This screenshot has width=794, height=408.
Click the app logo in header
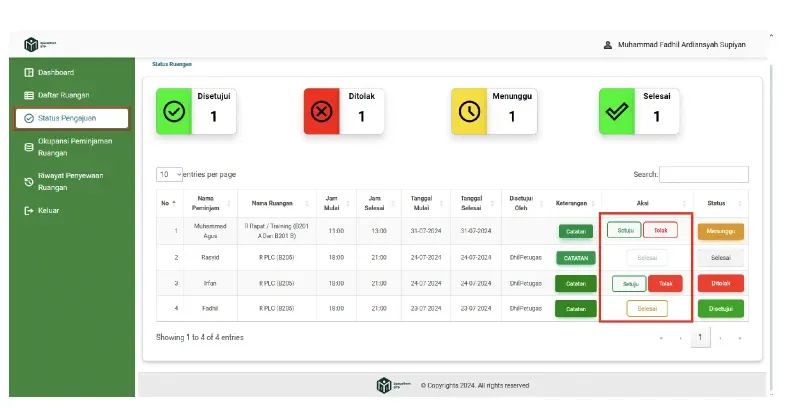coord(39,45)
